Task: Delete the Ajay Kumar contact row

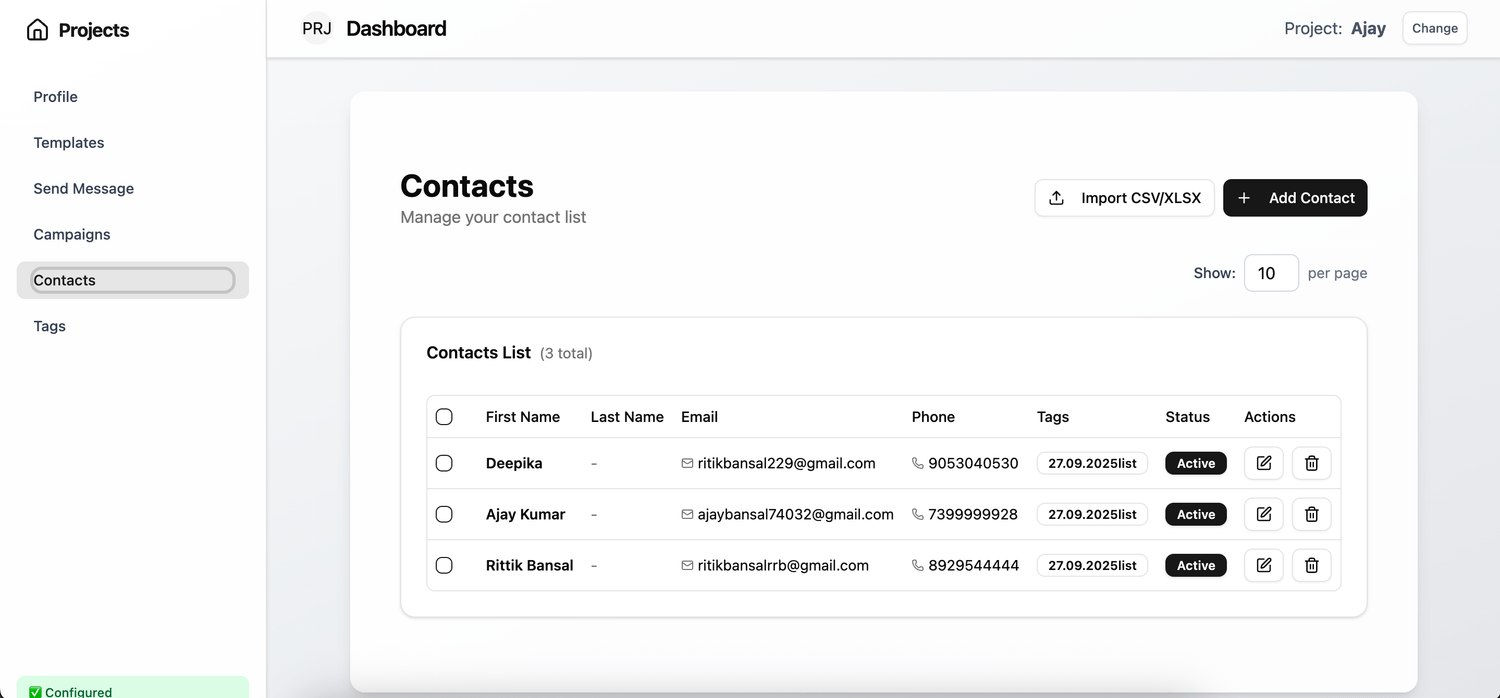Action: click(x=1311, y=514)
